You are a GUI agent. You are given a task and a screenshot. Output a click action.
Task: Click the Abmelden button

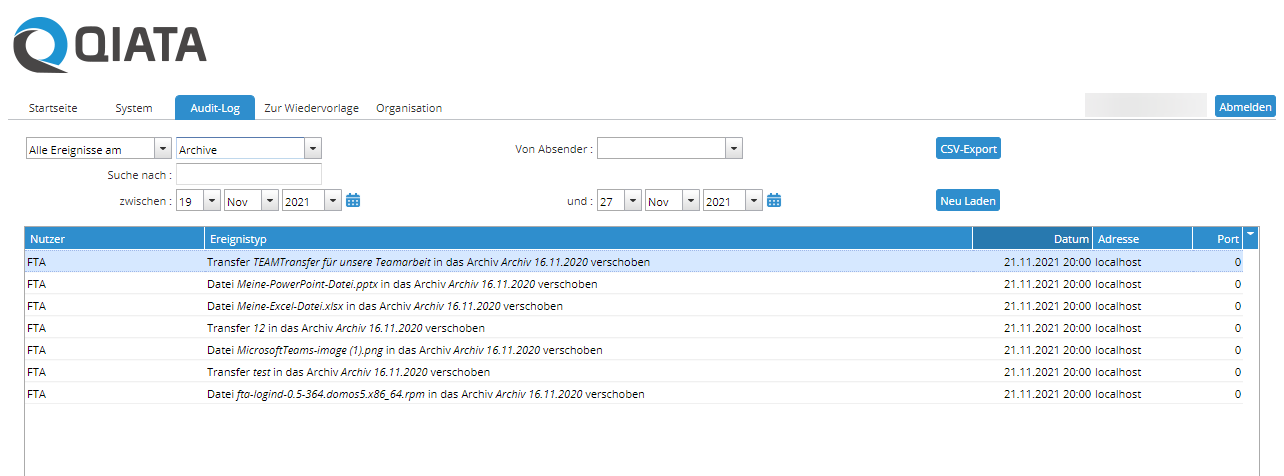point(1245,107)
